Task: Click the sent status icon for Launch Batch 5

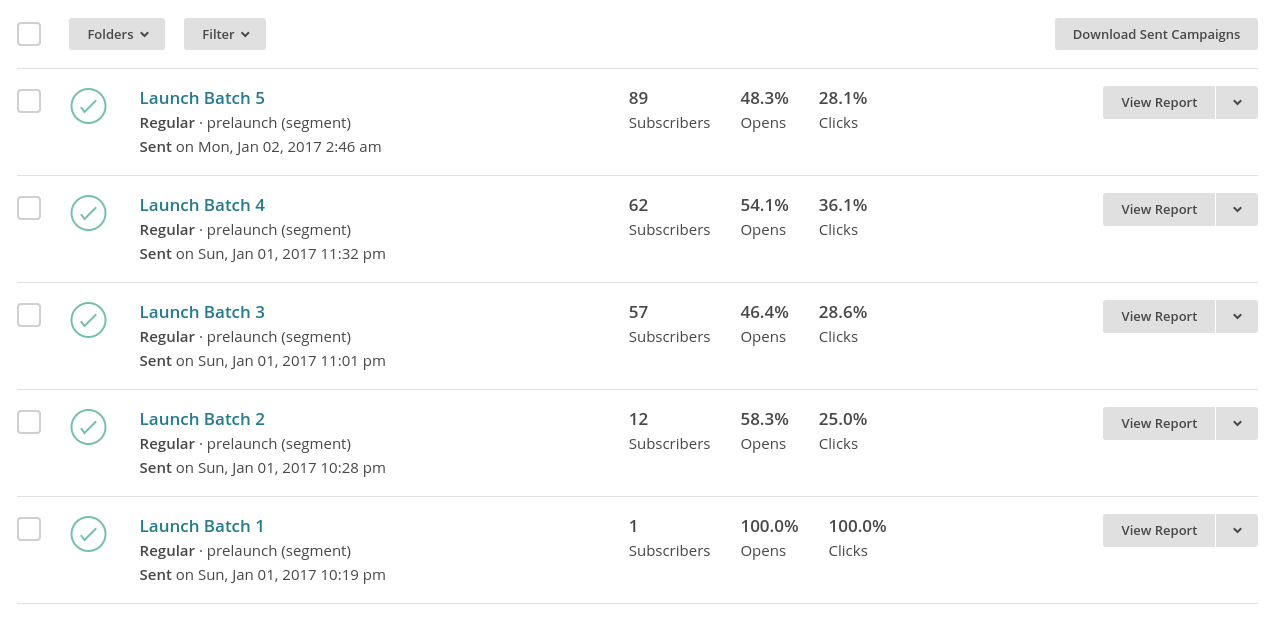Action: 88,106
